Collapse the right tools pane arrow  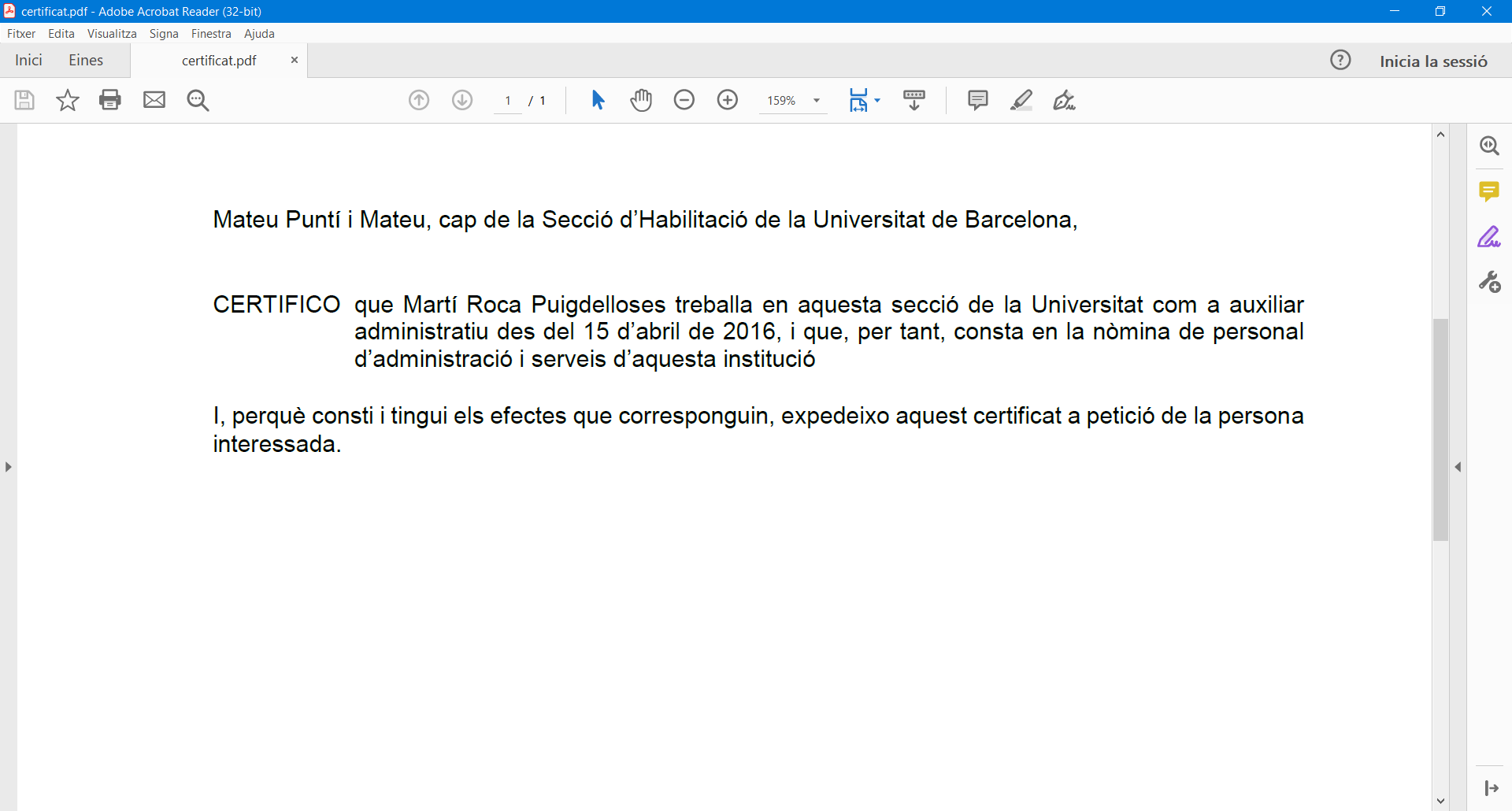coord(1458,467)
